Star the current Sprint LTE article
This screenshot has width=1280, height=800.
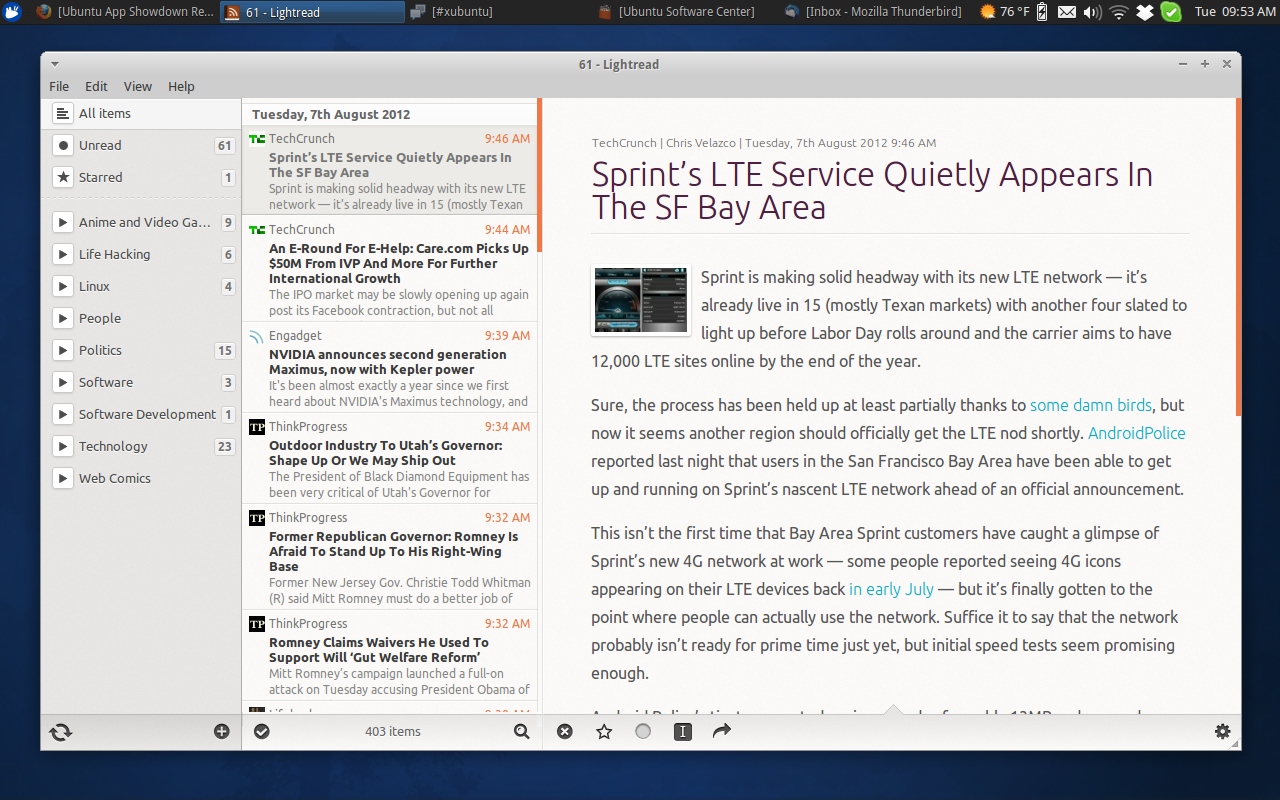(603, 731)
